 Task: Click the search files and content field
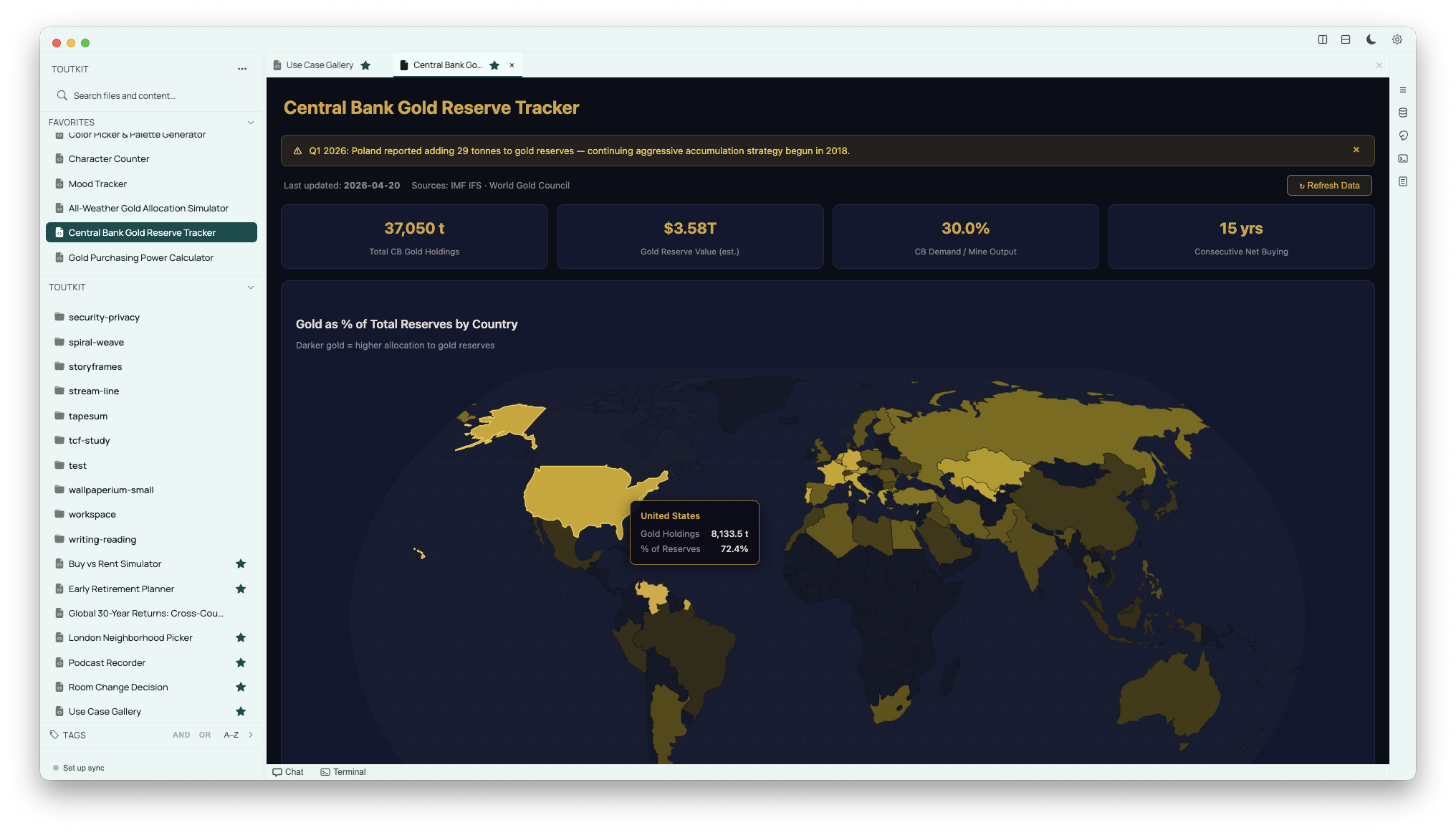[153, 95]
